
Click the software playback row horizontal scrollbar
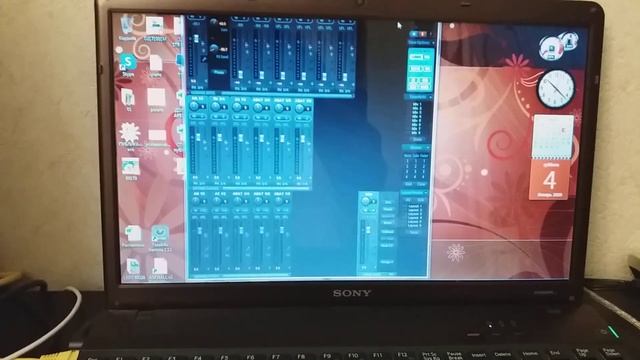[250, 188]
